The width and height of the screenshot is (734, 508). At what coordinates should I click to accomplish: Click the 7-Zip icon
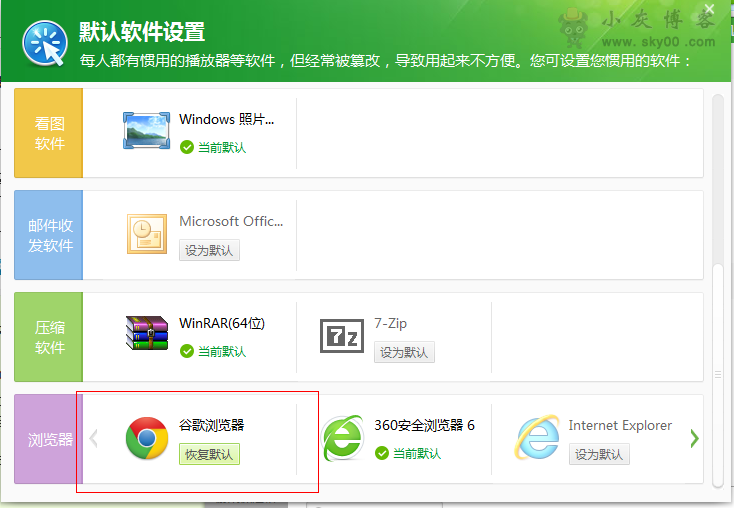pyautogui.click(x=342, y=336)
